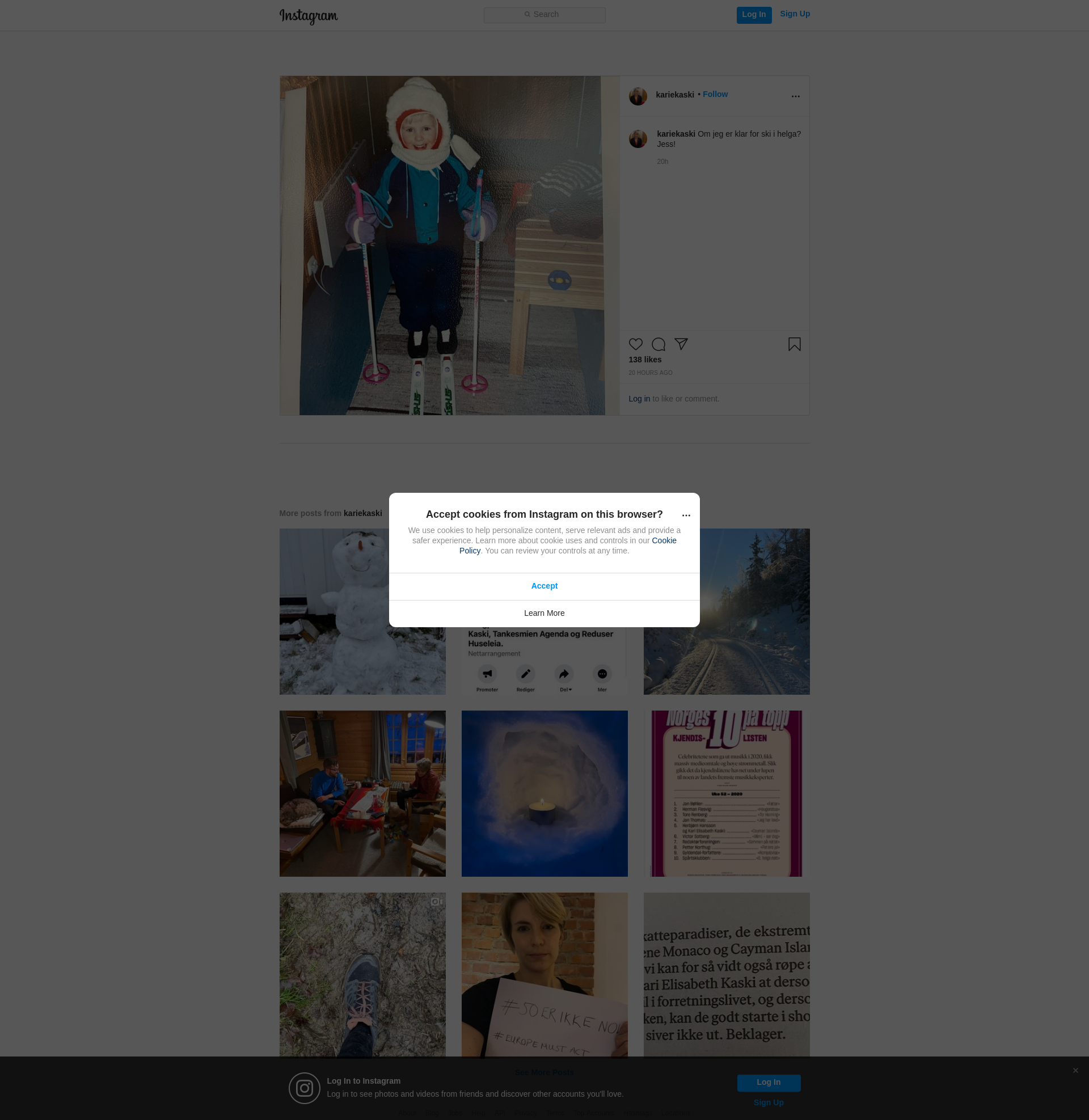This screenshot has height=1120, width=1089.
Task: Open the newspaper text clipping post
Action: (x=727, y=975)
